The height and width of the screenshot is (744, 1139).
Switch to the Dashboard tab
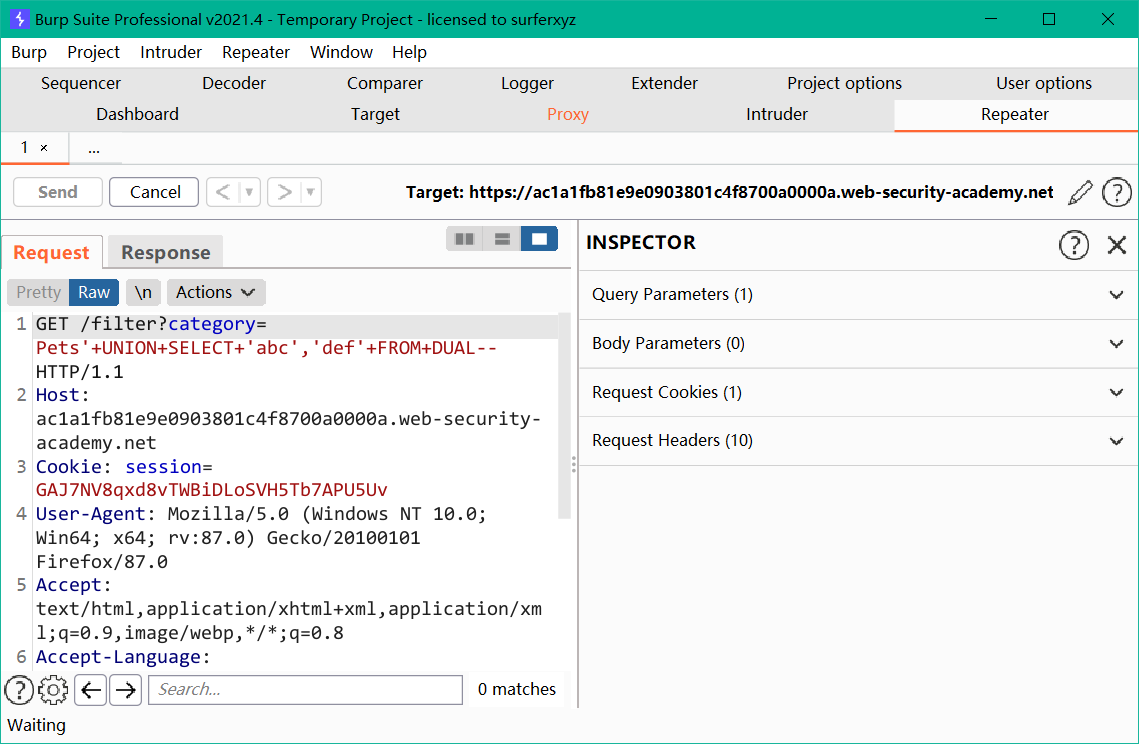point(137,115)
